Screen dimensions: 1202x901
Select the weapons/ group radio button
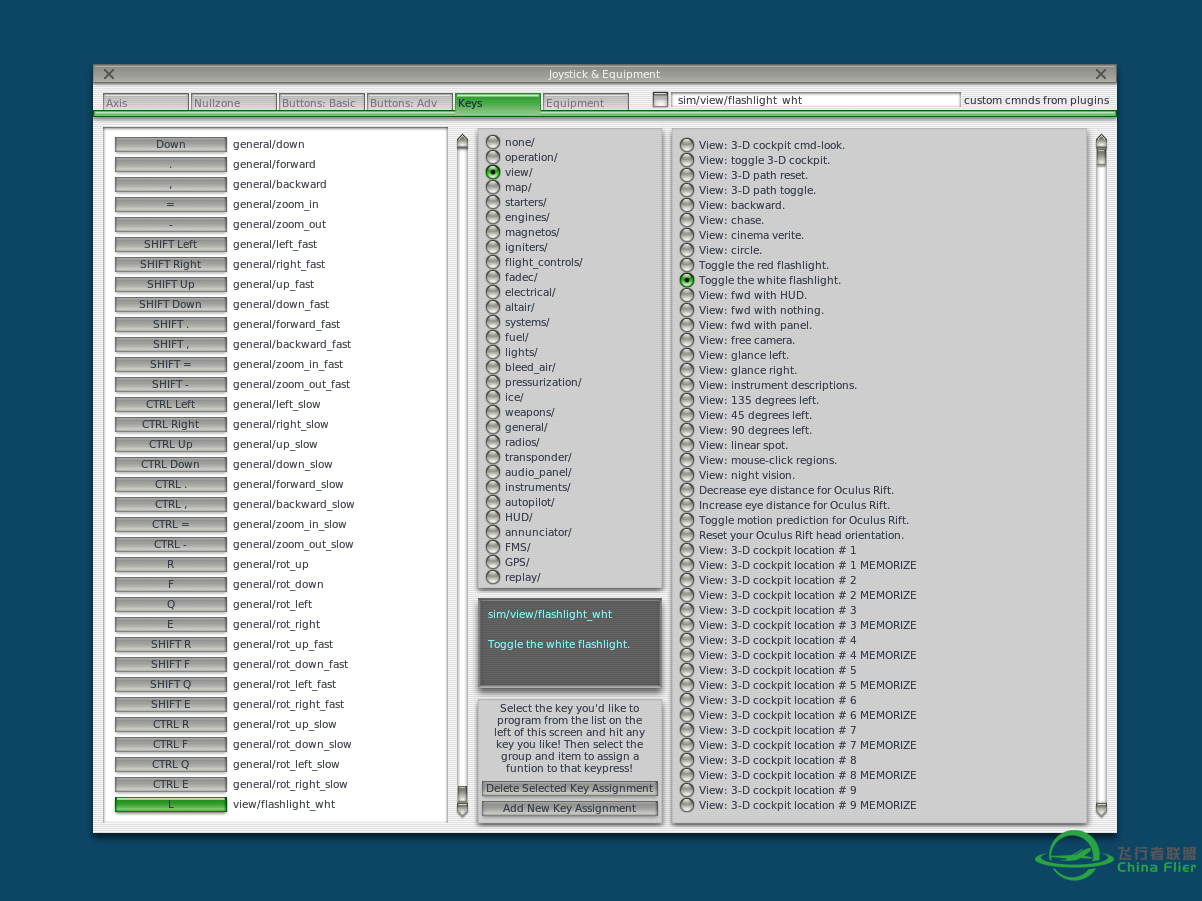pyautogui.click(x=493, y=412)
